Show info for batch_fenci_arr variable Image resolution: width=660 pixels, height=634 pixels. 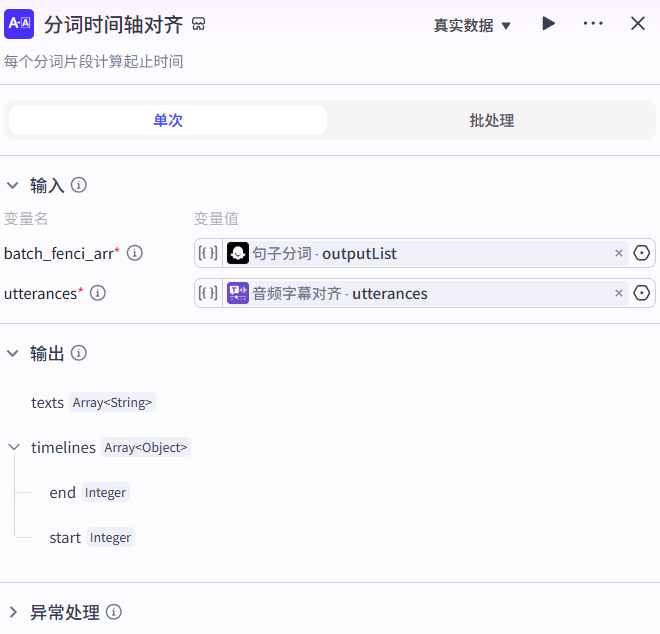(135, 253)
